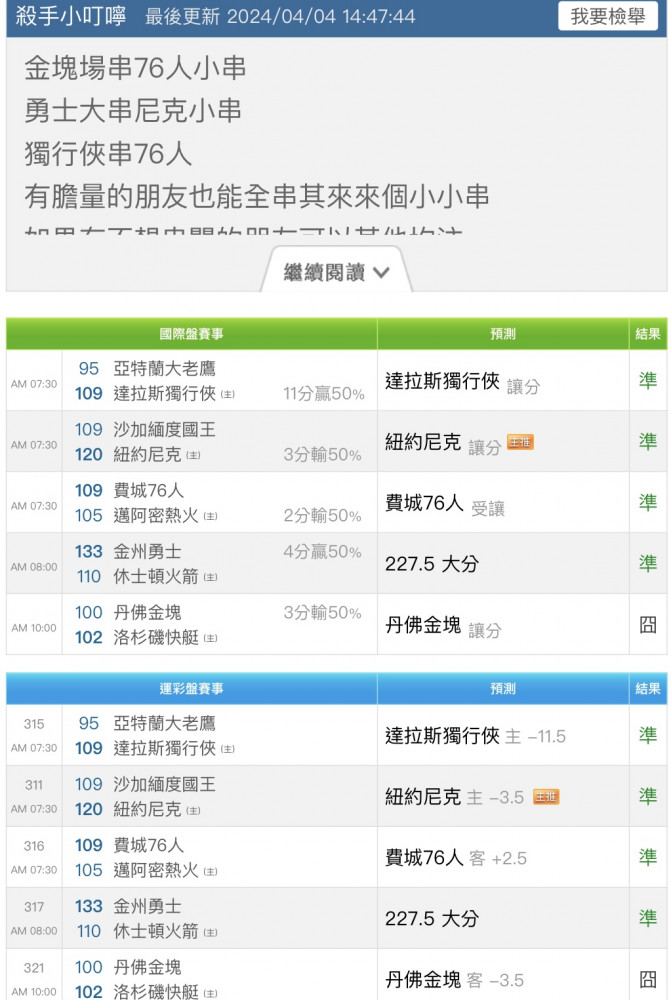Screen dimensions: 671x1000
Task: Click the 準 result mark for 紐約尼克 讓分
Action: tap(647, 441)
